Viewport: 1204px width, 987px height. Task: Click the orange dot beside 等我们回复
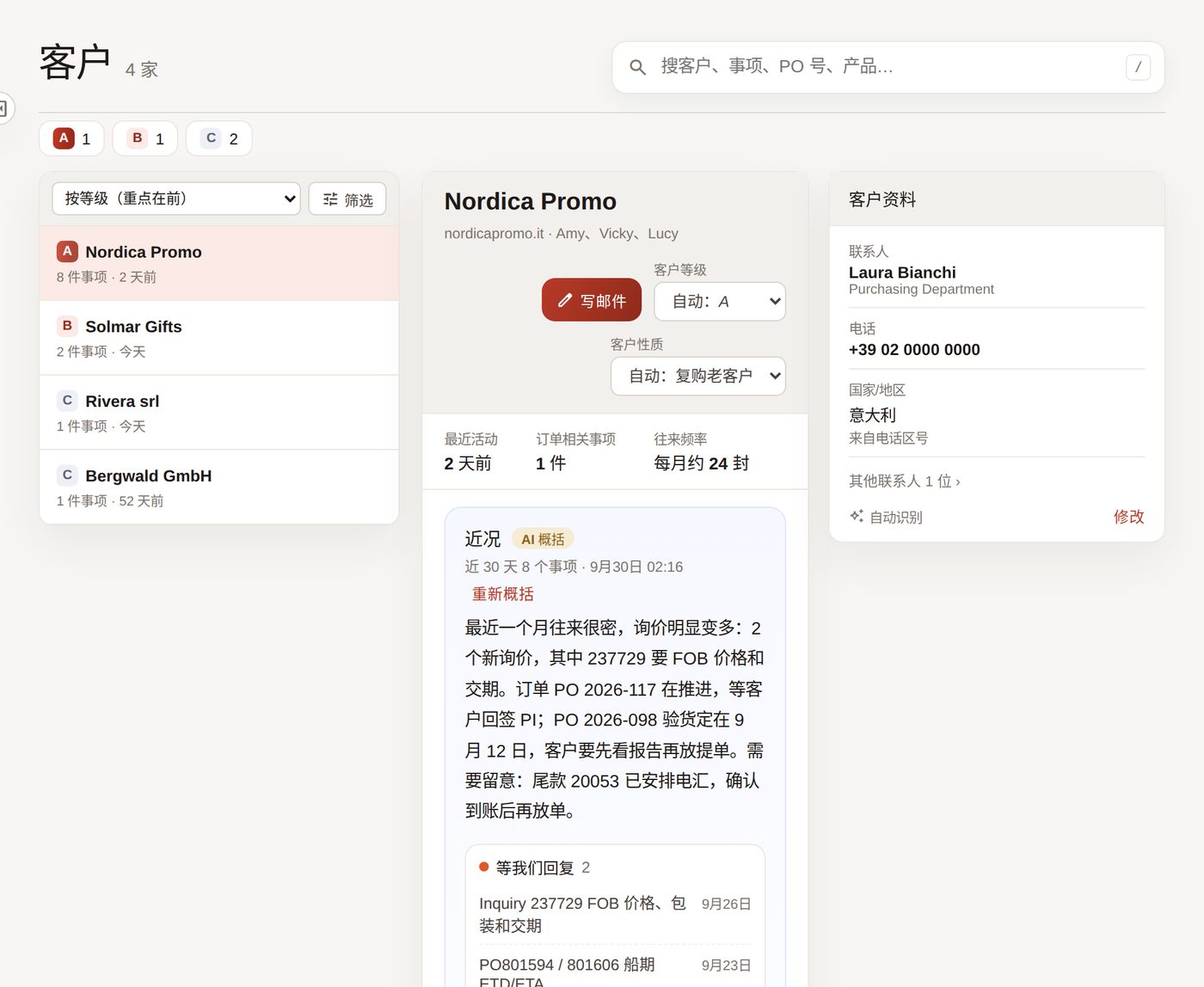[484, 867]
